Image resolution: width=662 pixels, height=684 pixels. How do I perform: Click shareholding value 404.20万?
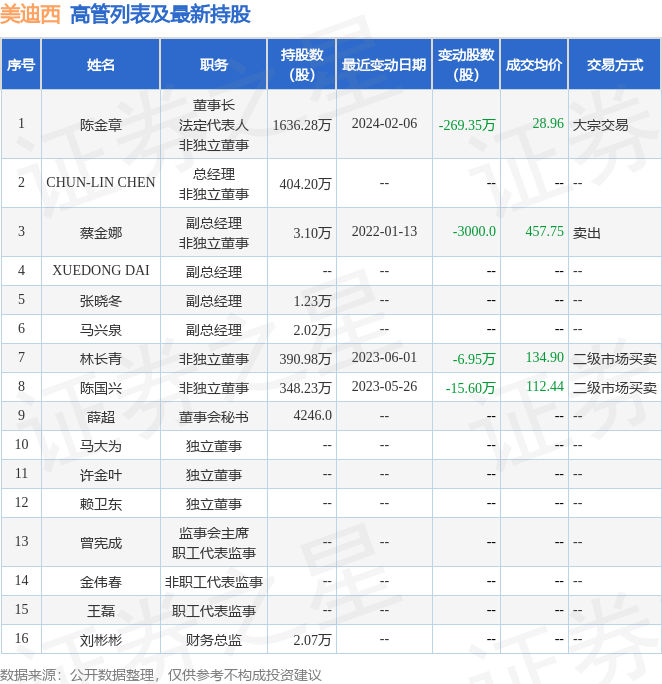click(305, 184)
